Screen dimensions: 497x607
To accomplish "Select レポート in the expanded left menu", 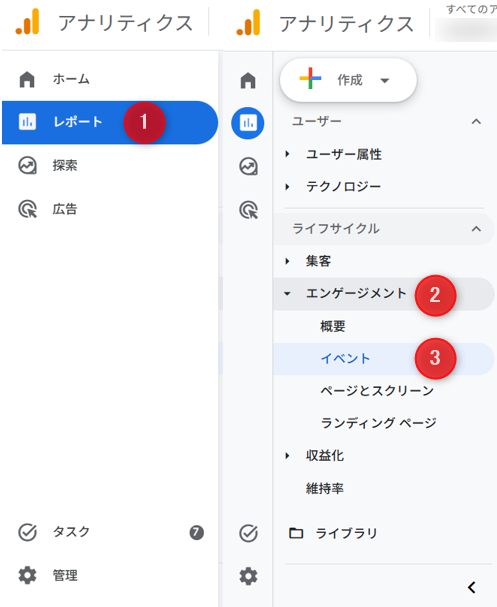I will click(110, 122).
